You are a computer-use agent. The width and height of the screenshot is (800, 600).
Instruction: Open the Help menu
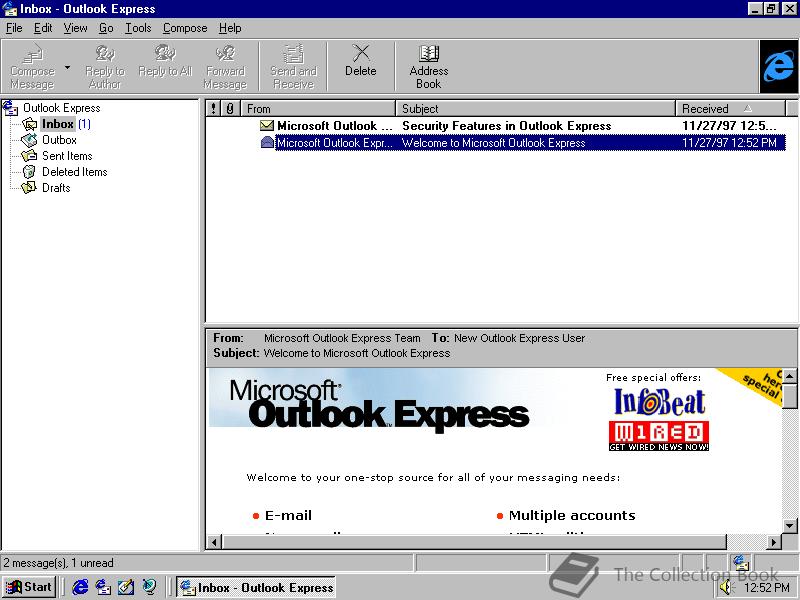pos(230,28)
